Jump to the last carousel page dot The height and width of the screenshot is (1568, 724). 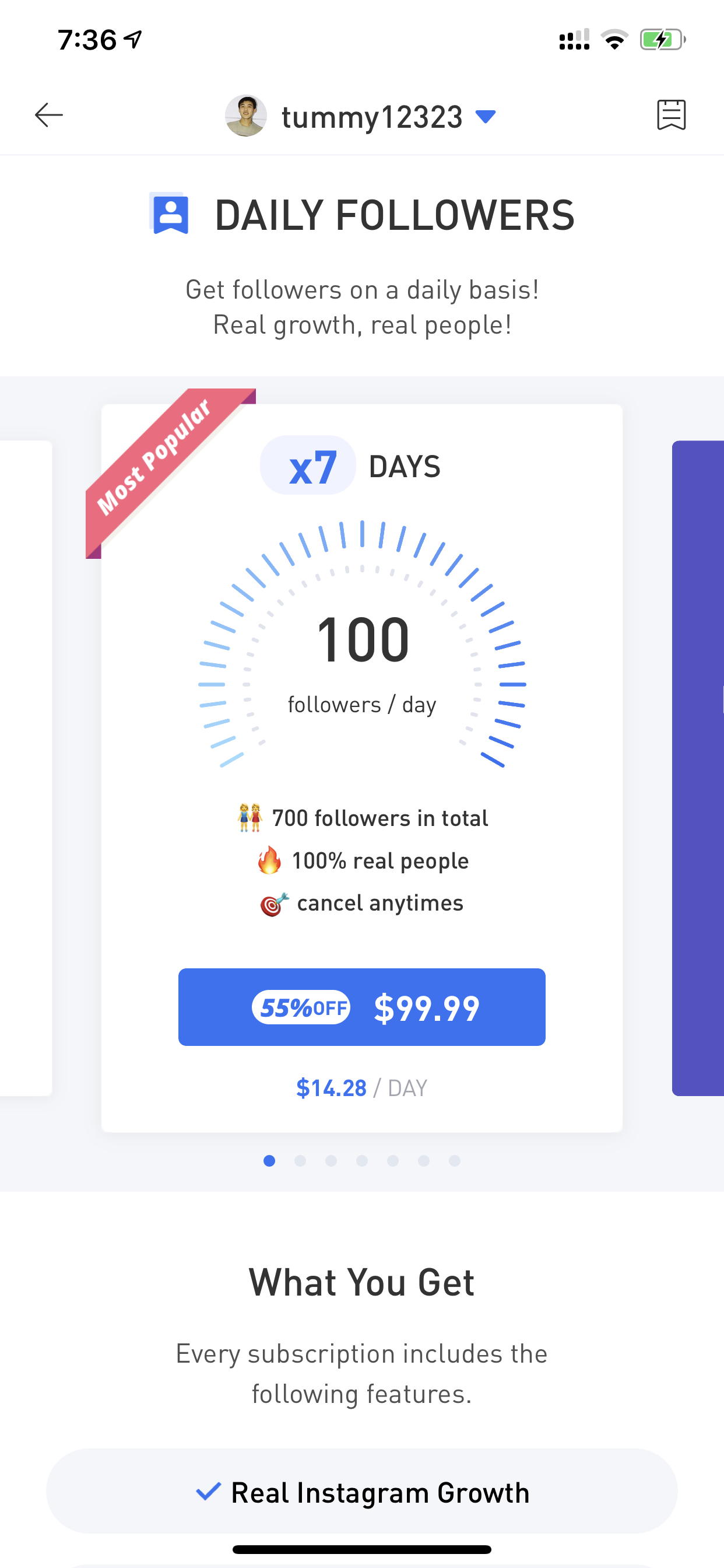[455, 1161]
